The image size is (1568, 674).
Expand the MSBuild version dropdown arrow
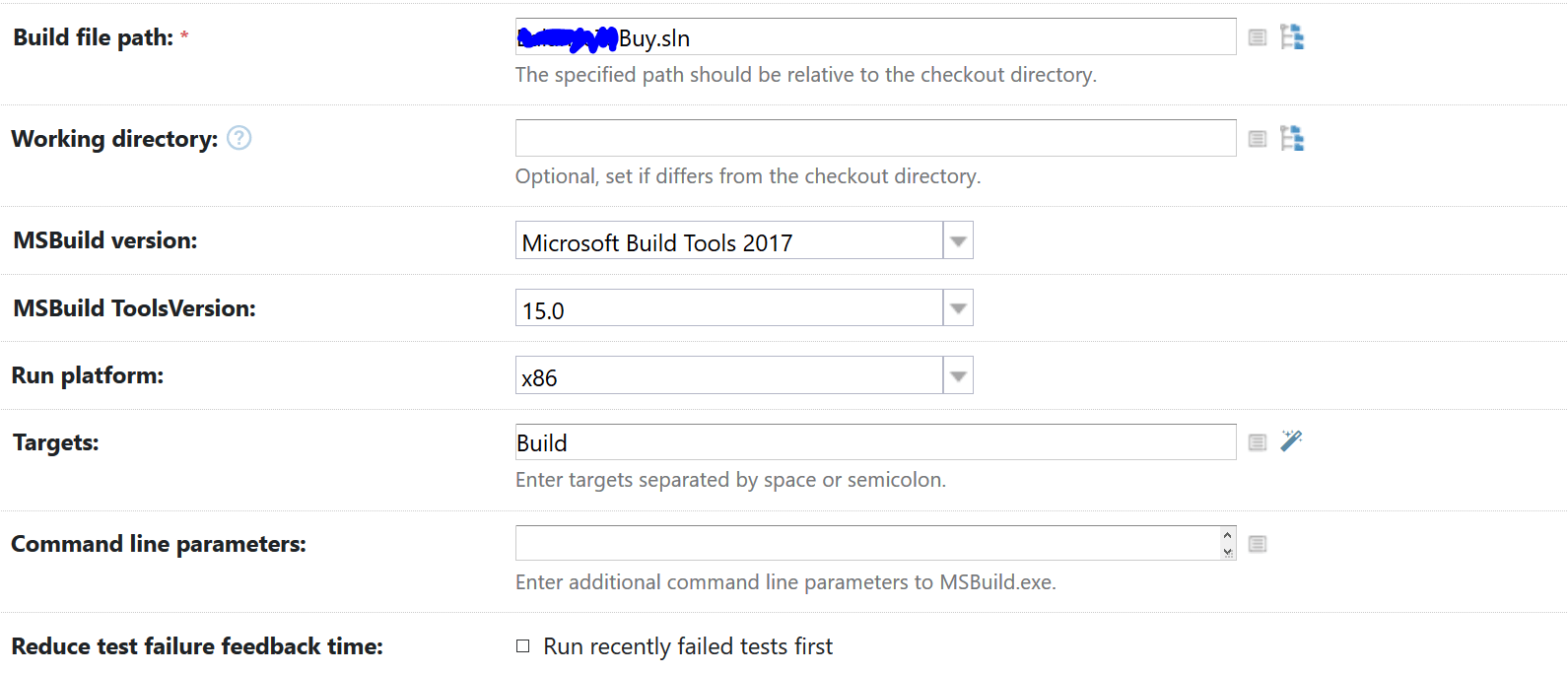pos(958,241)
